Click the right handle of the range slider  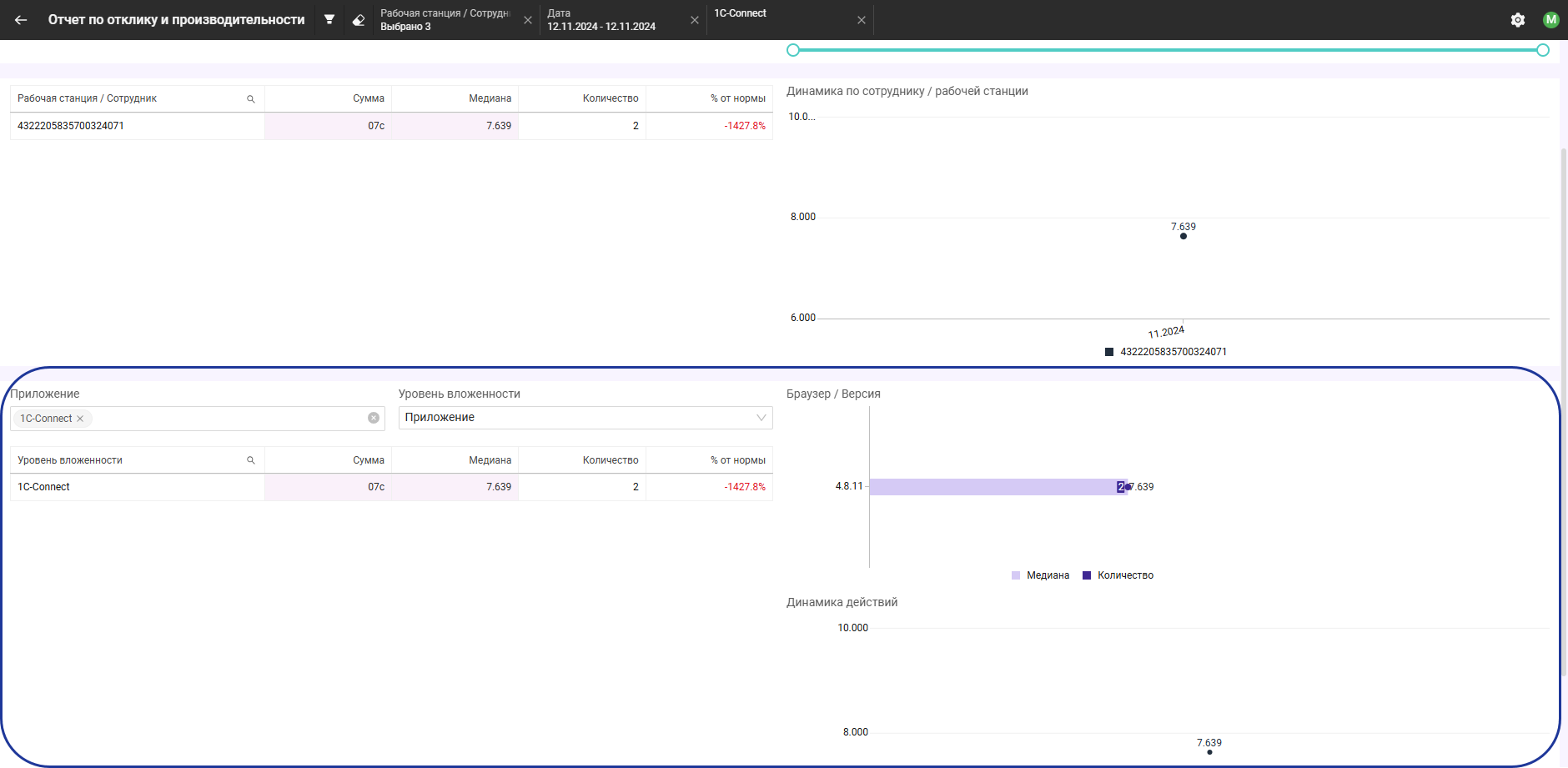[1543, 50]
